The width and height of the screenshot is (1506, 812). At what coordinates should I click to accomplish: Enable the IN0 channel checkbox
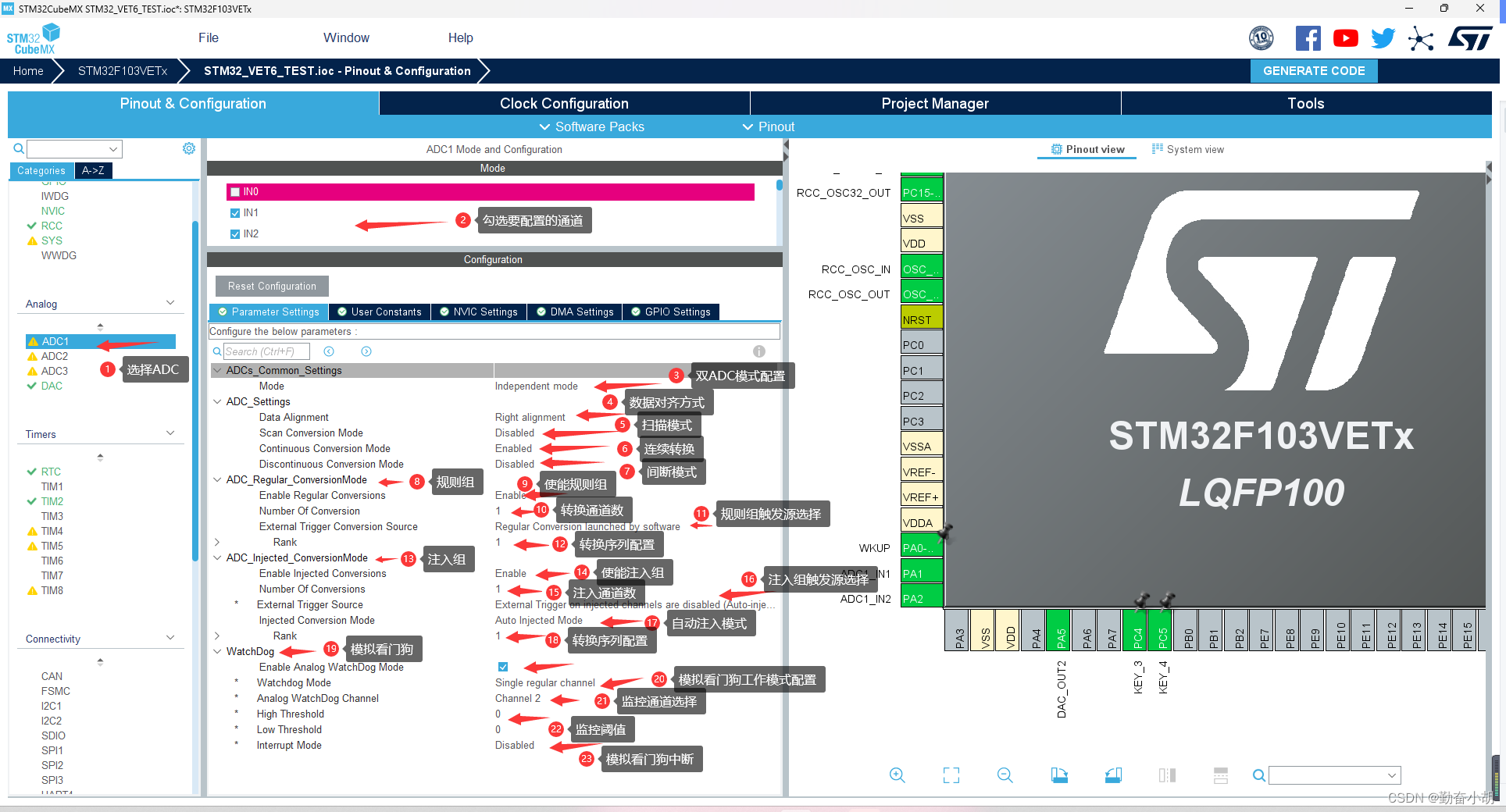coord(235,192)
